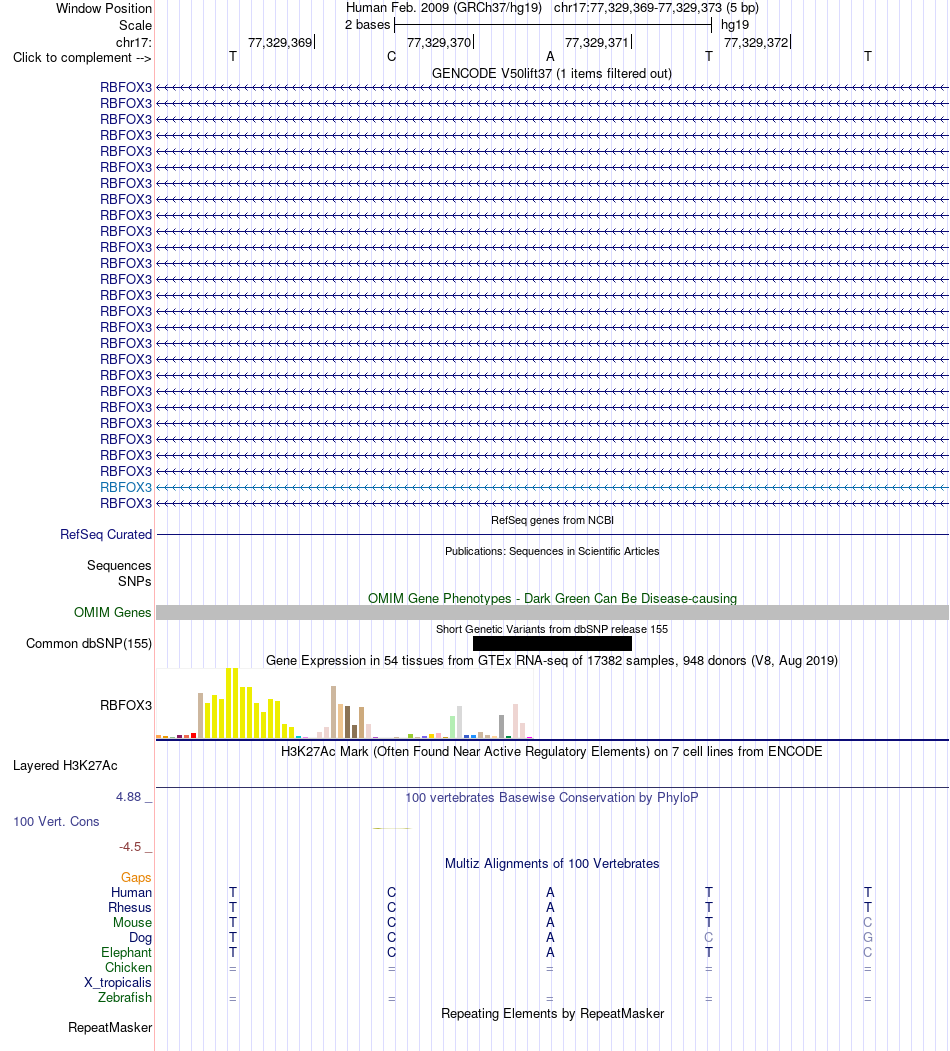Click the 'Zebrafish' species row label

tap(125, 997)
